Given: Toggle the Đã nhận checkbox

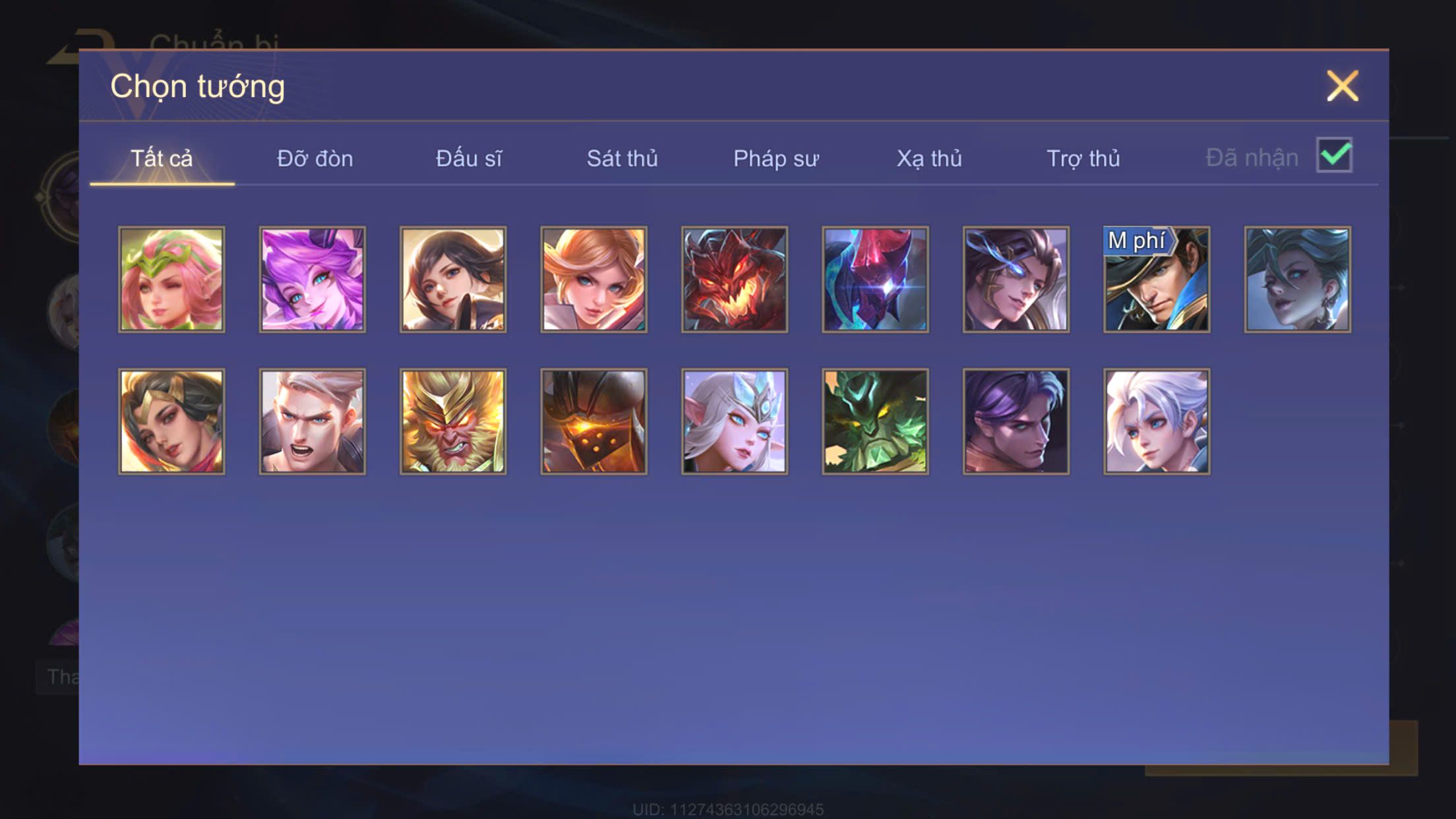Looking at the screenshot, I should (x=1334, y=156).
